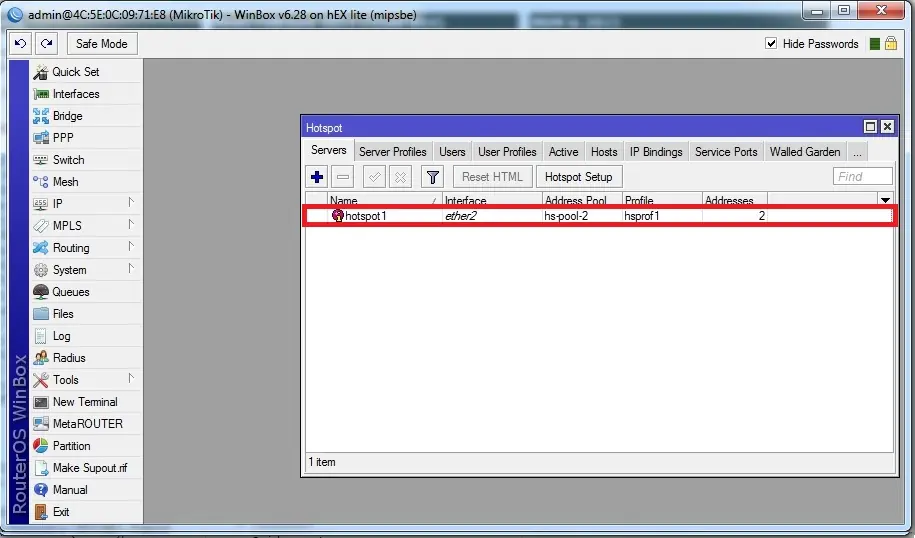The height and width of the screenshot is (538, 915).
Task: Switch to the Walled Garden tab
Action: click(805, 152)
